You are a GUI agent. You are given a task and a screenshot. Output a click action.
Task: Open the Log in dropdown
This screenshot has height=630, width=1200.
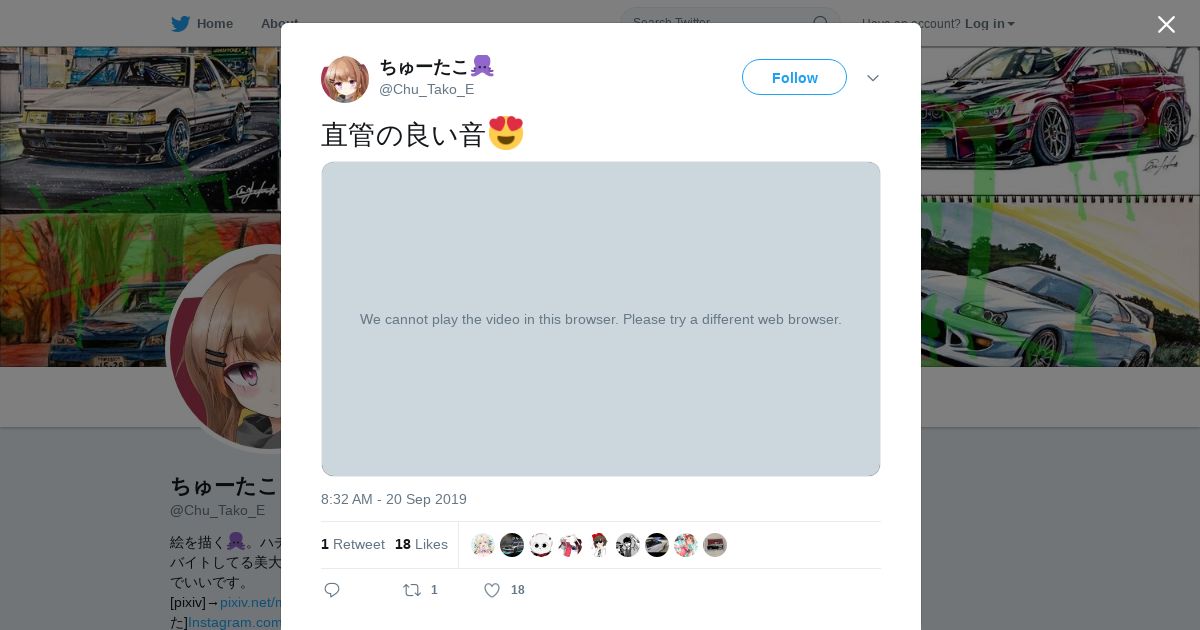[990, 23]
